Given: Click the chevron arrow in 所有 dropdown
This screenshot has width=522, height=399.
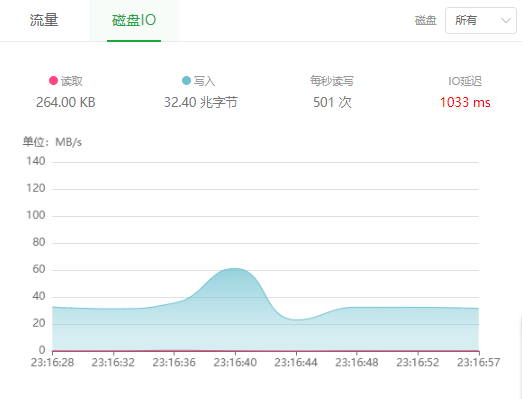Looking at the screenshot, I should coord(506,21).
